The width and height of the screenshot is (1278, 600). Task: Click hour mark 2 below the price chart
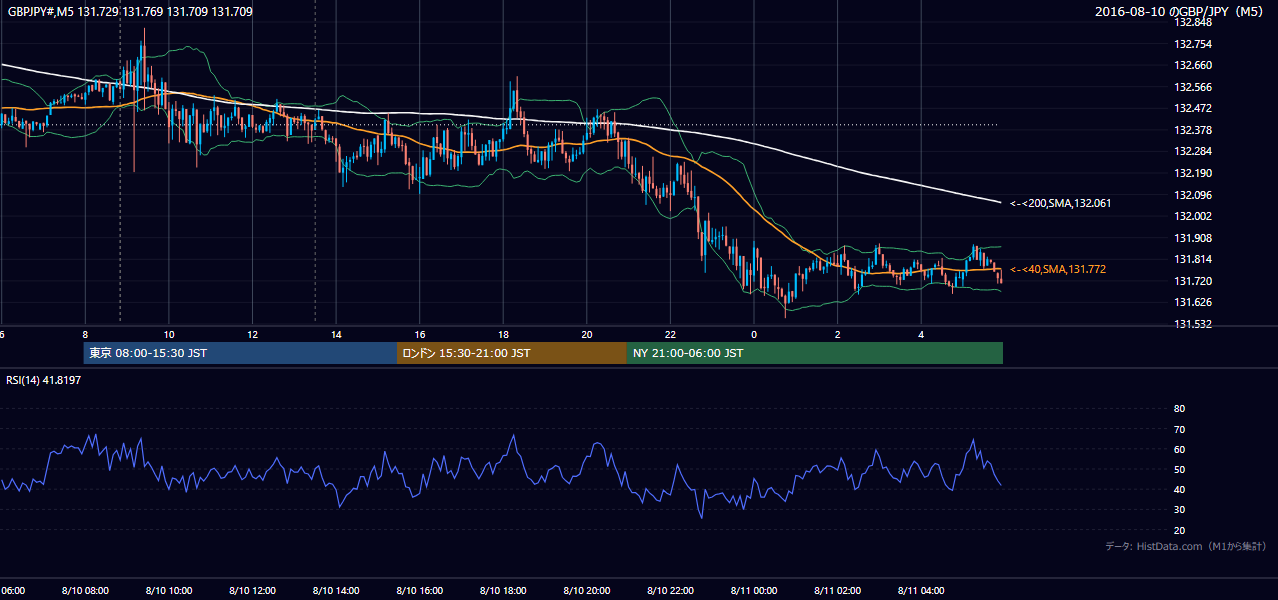click(x=837, y=335)
